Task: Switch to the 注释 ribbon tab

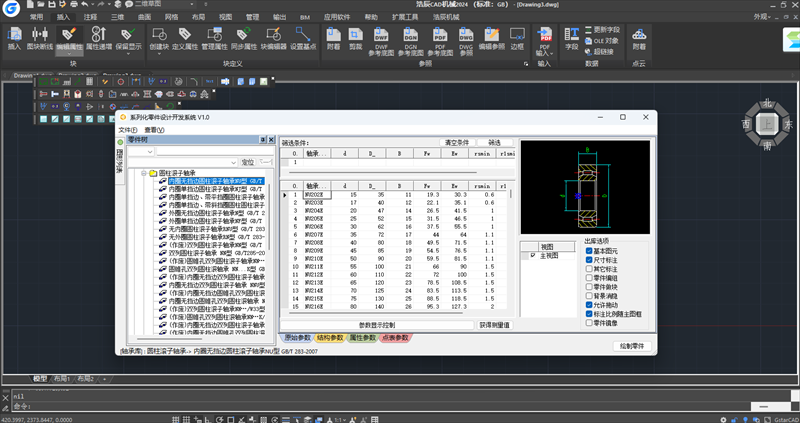Action: (91, 17)
